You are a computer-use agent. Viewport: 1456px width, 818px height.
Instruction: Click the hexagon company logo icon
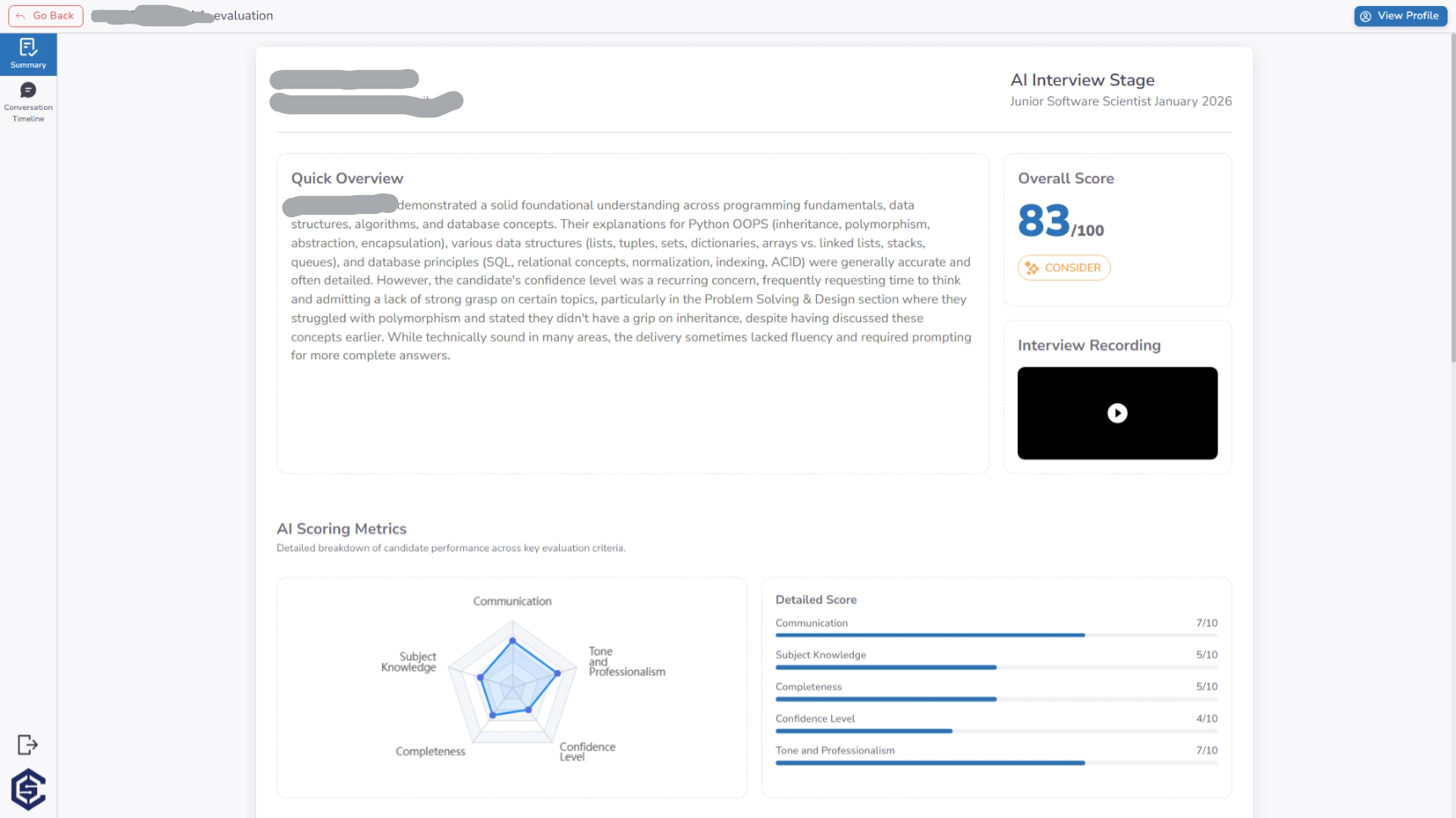(x=28, y=789)
